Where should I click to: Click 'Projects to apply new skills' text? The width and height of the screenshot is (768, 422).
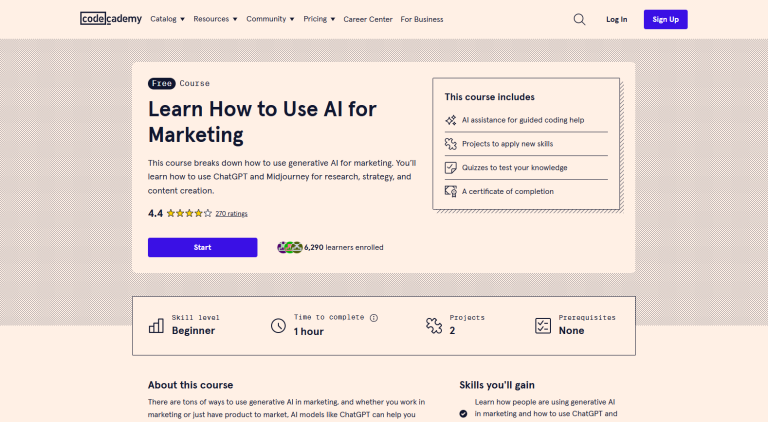click(507, 144)
